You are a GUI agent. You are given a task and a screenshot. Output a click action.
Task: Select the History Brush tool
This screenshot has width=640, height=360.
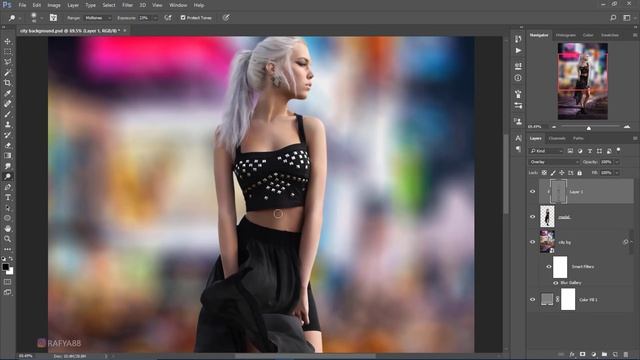click(7, 135)
